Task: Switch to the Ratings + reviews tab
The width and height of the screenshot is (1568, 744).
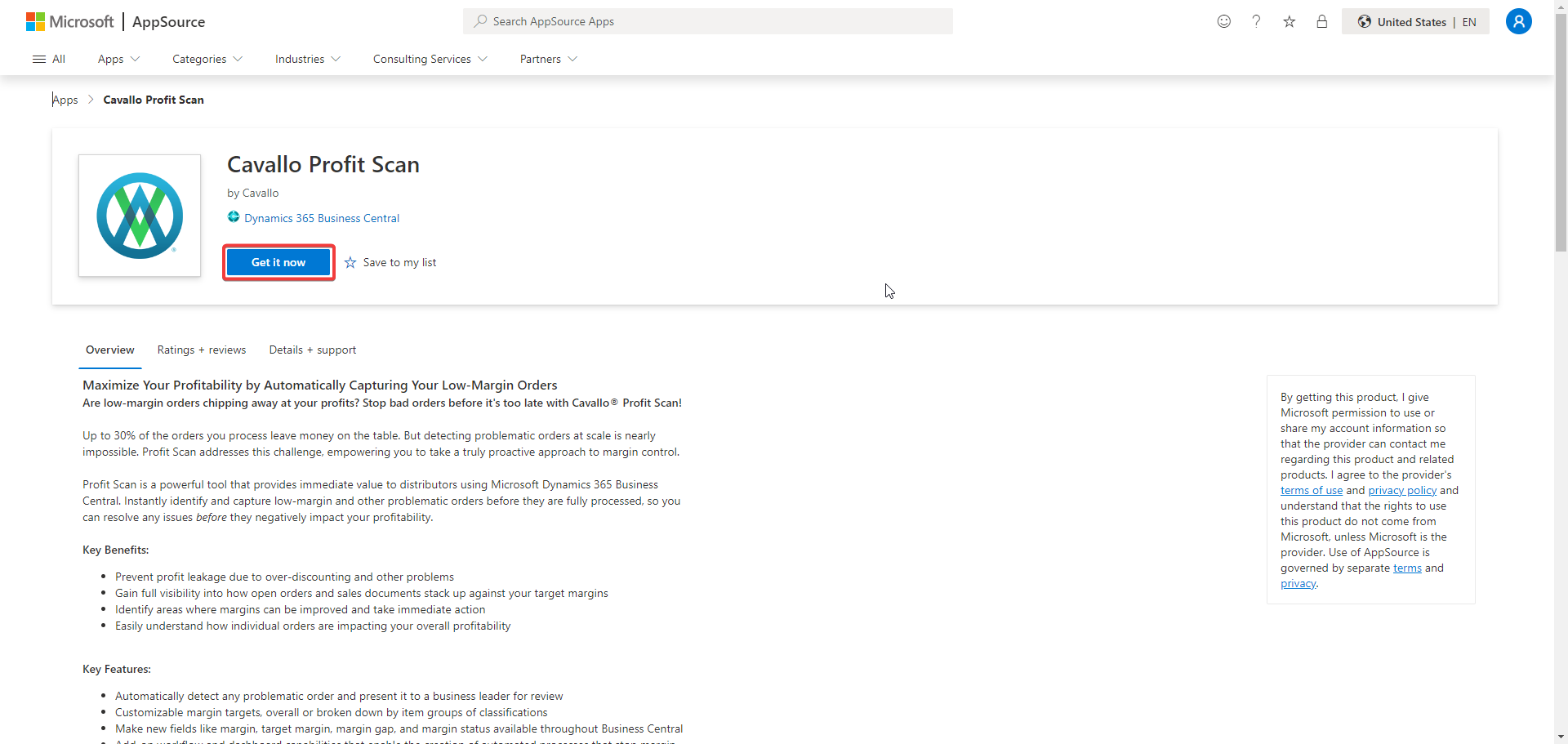Action: click(201, 350)
